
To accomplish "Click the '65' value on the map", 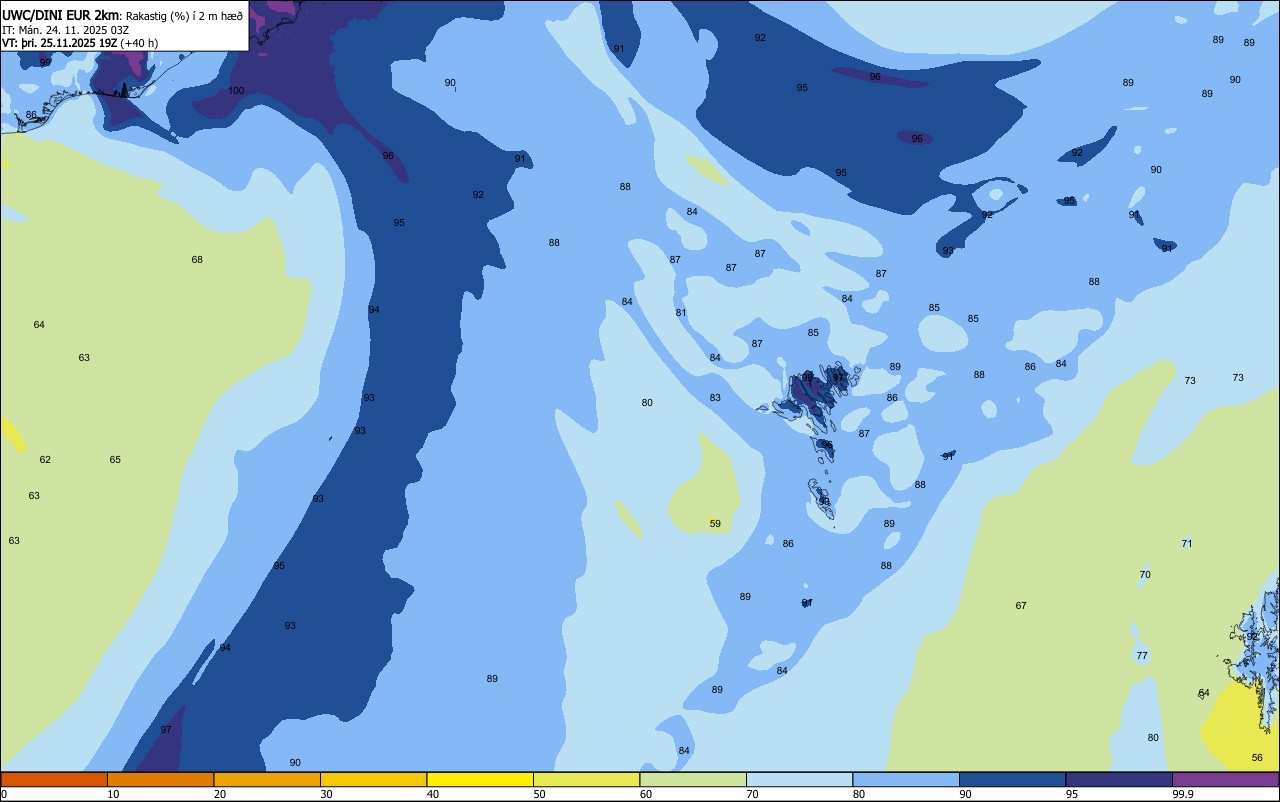I will [x=115, y=460].
